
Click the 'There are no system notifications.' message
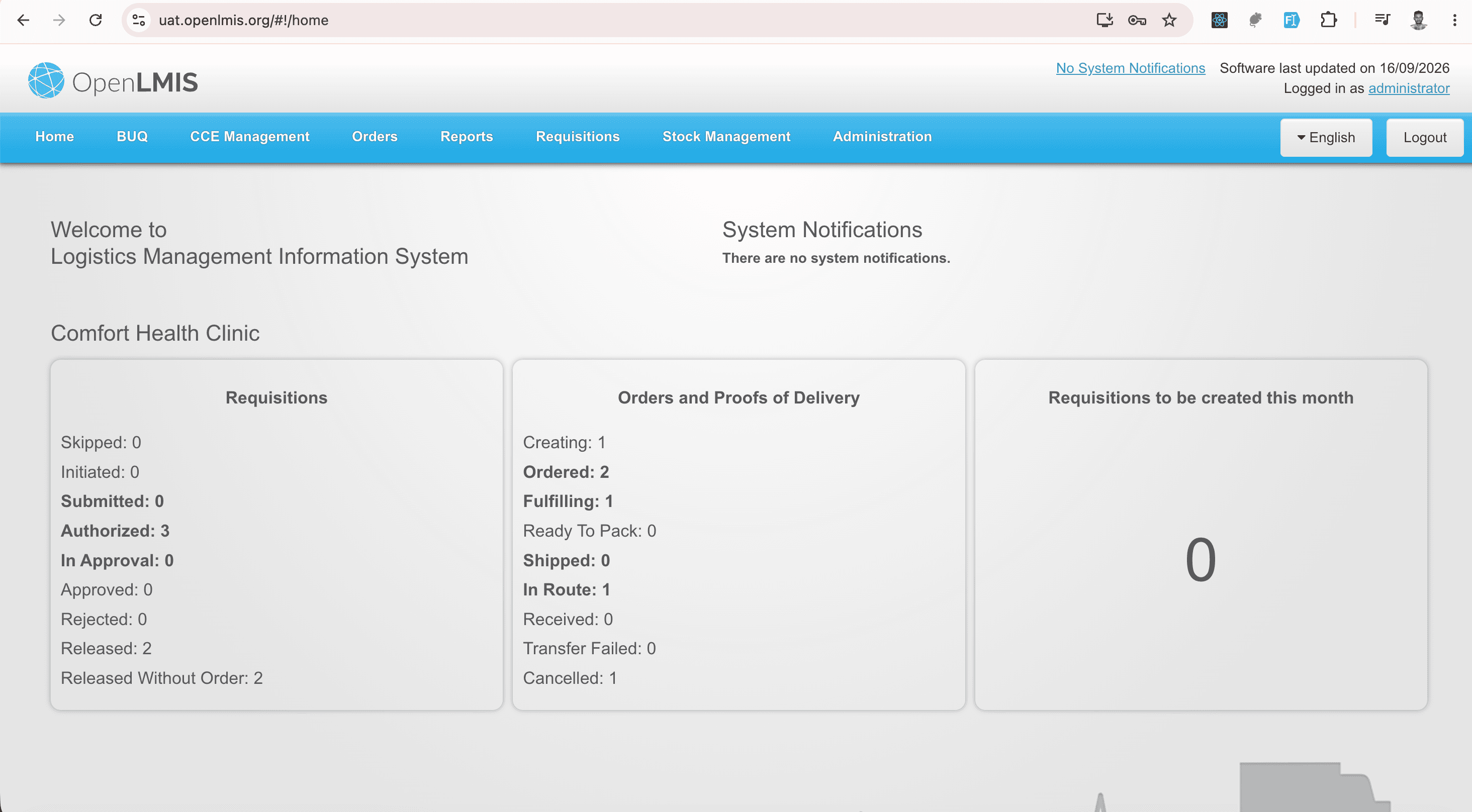[x=836, y=258]
